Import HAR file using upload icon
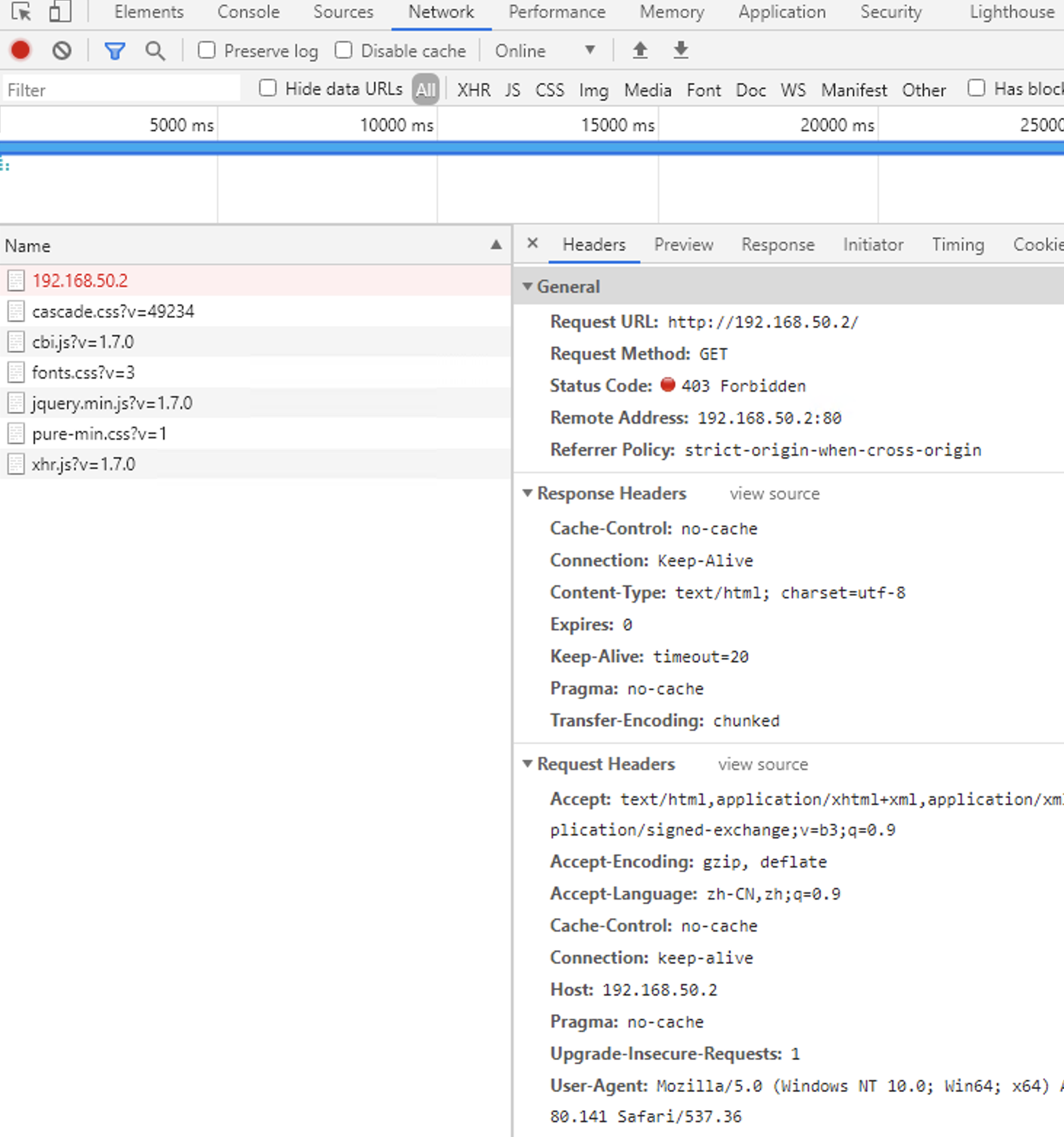The width and height of the screenshot is (1064, 1137). 639,50
